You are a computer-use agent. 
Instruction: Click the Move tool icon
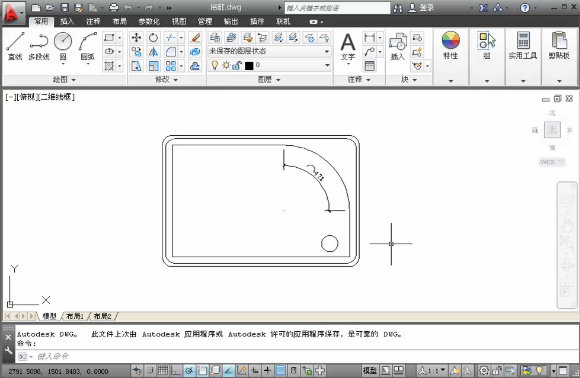pyautogui.click(x=136, y=37)
